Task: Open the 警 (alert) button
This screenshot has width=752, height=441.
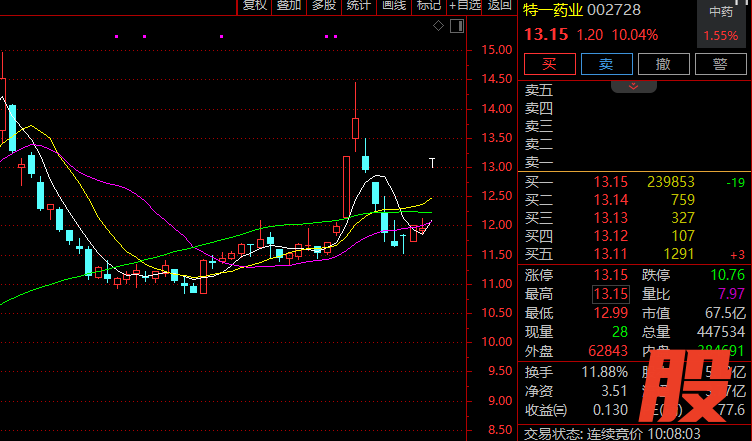Action: pos(719,64)
